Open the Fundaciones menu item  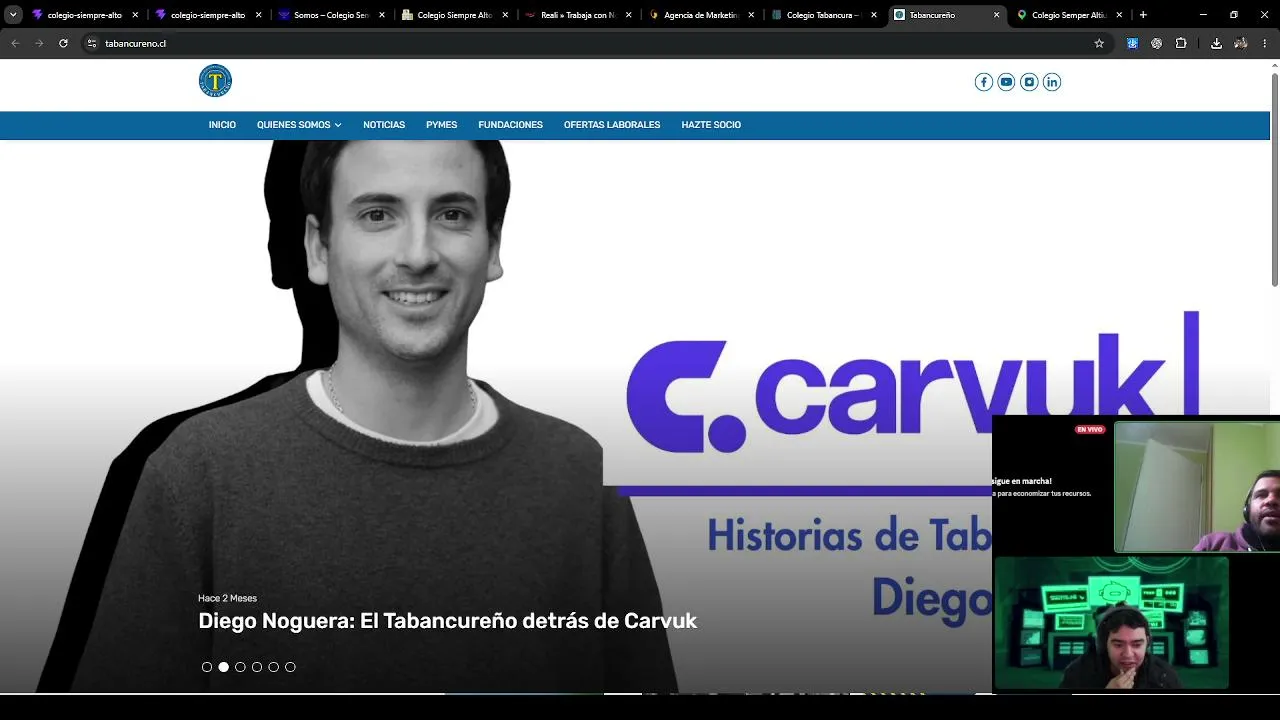point(510,125)
